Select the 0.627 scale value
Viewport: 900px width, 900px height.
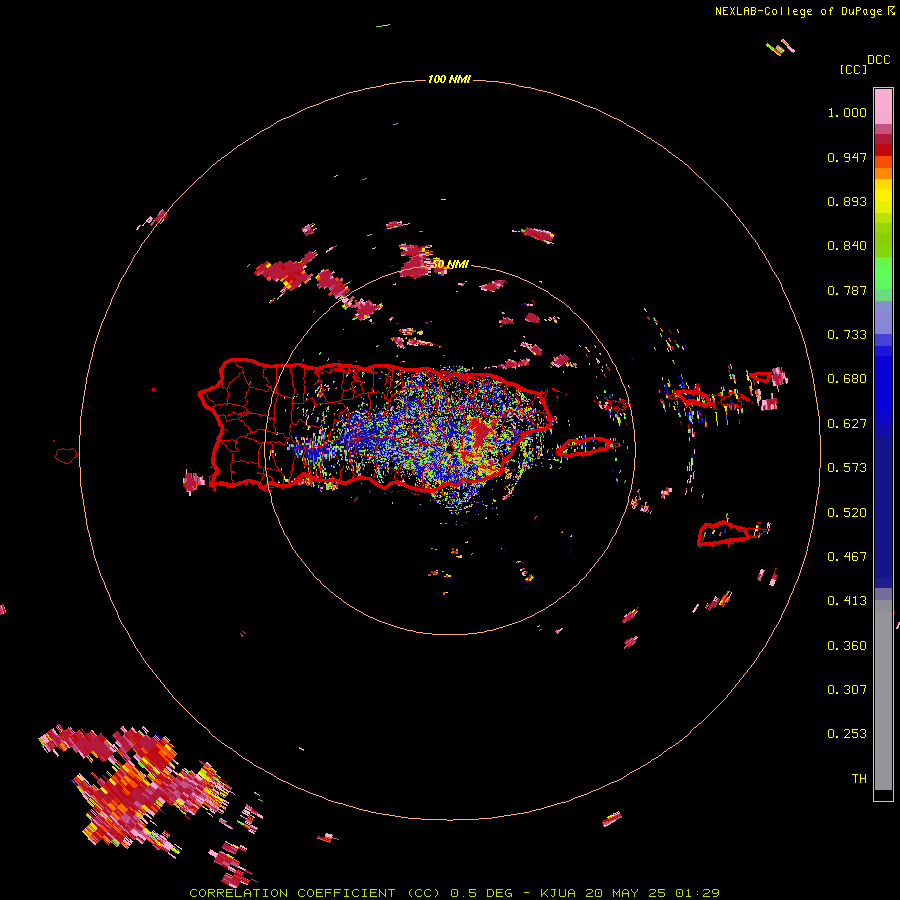pos(847,424)
